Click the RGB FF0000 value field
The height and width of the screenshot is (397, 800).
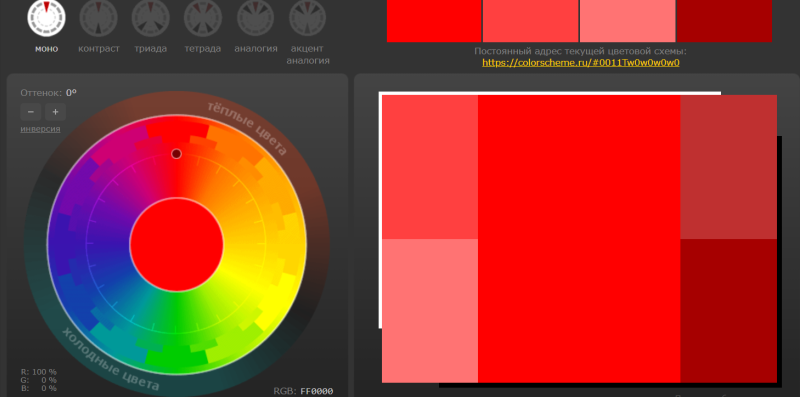tap(316, 391)
